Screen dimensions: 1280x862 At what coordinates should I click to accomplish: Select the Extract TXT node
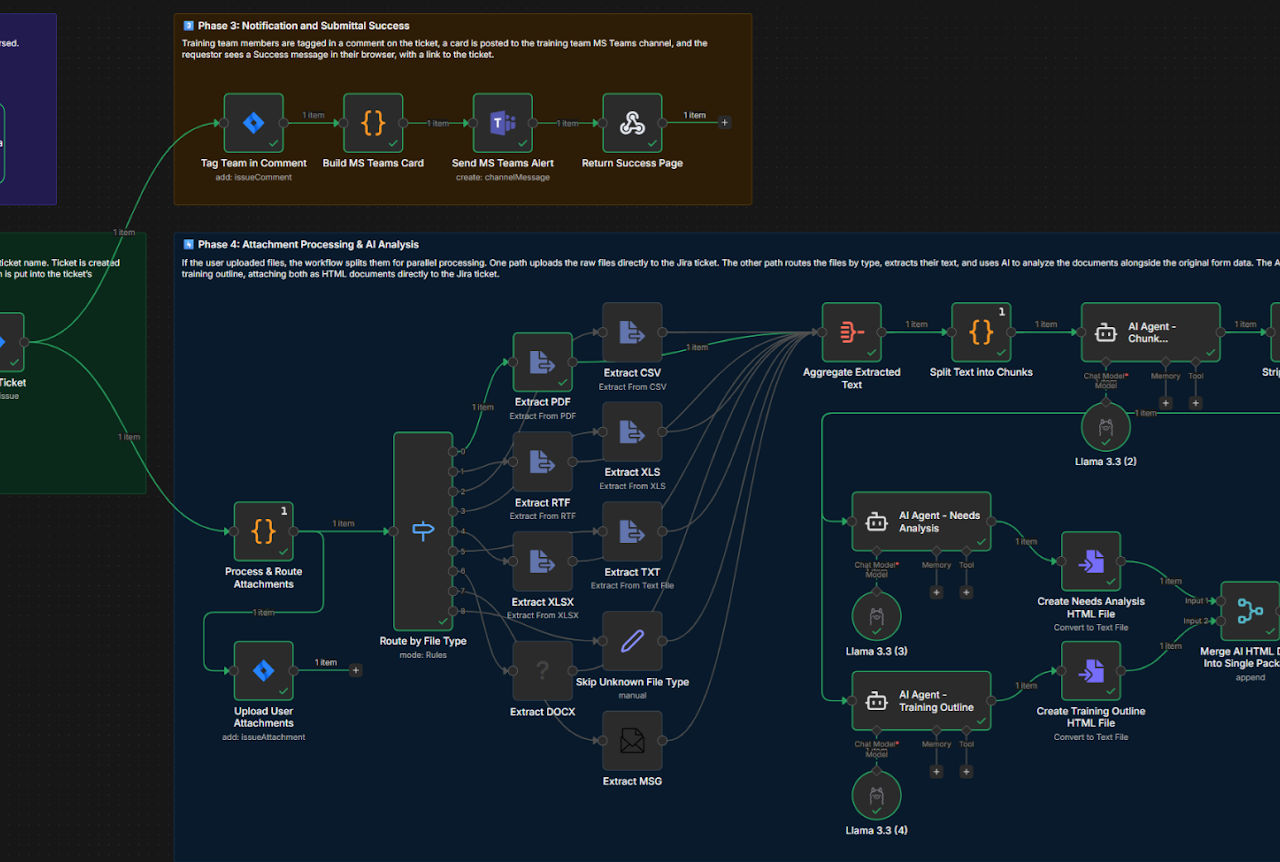[632, 531]
